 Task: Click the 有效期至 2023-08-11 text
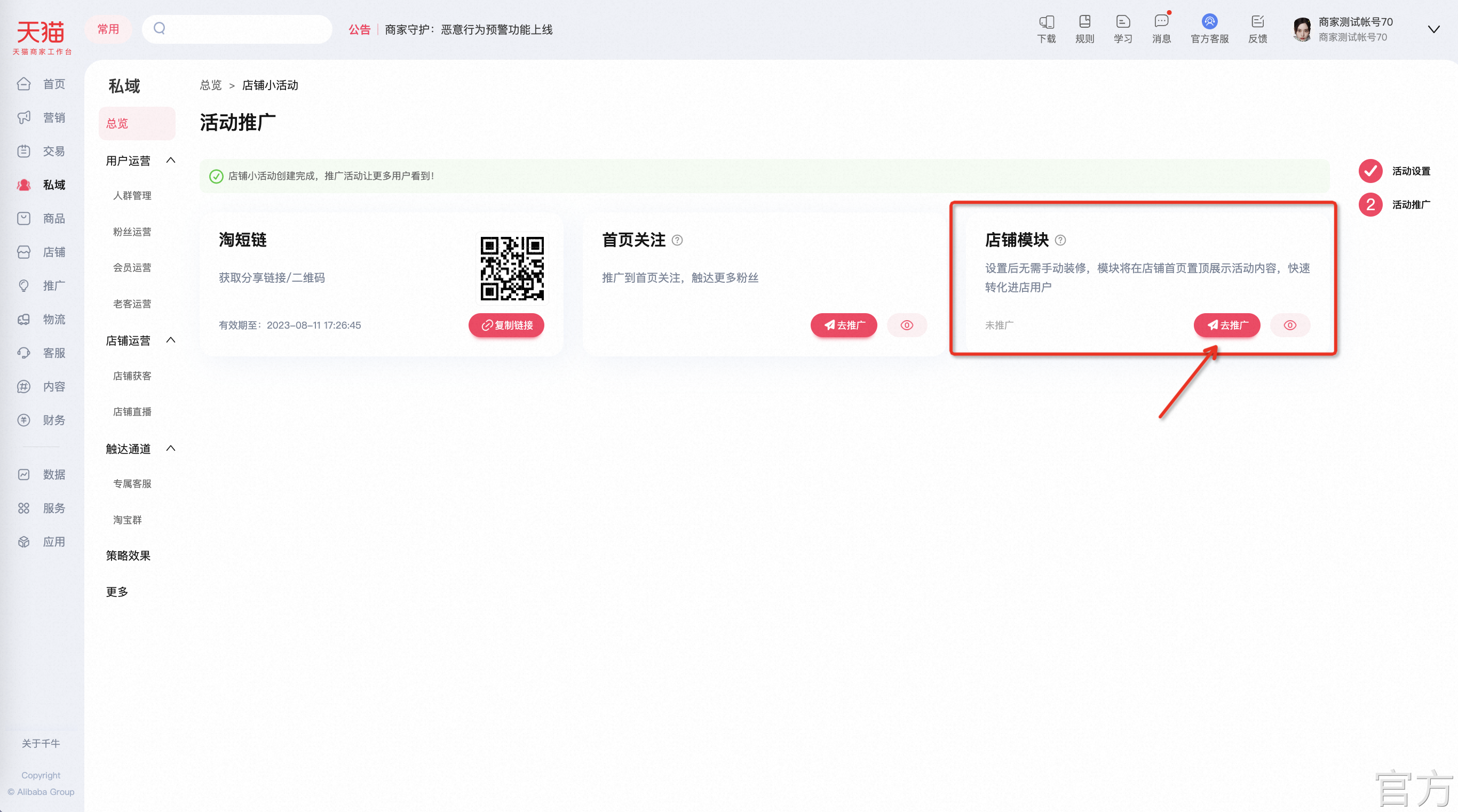(290, 325)
